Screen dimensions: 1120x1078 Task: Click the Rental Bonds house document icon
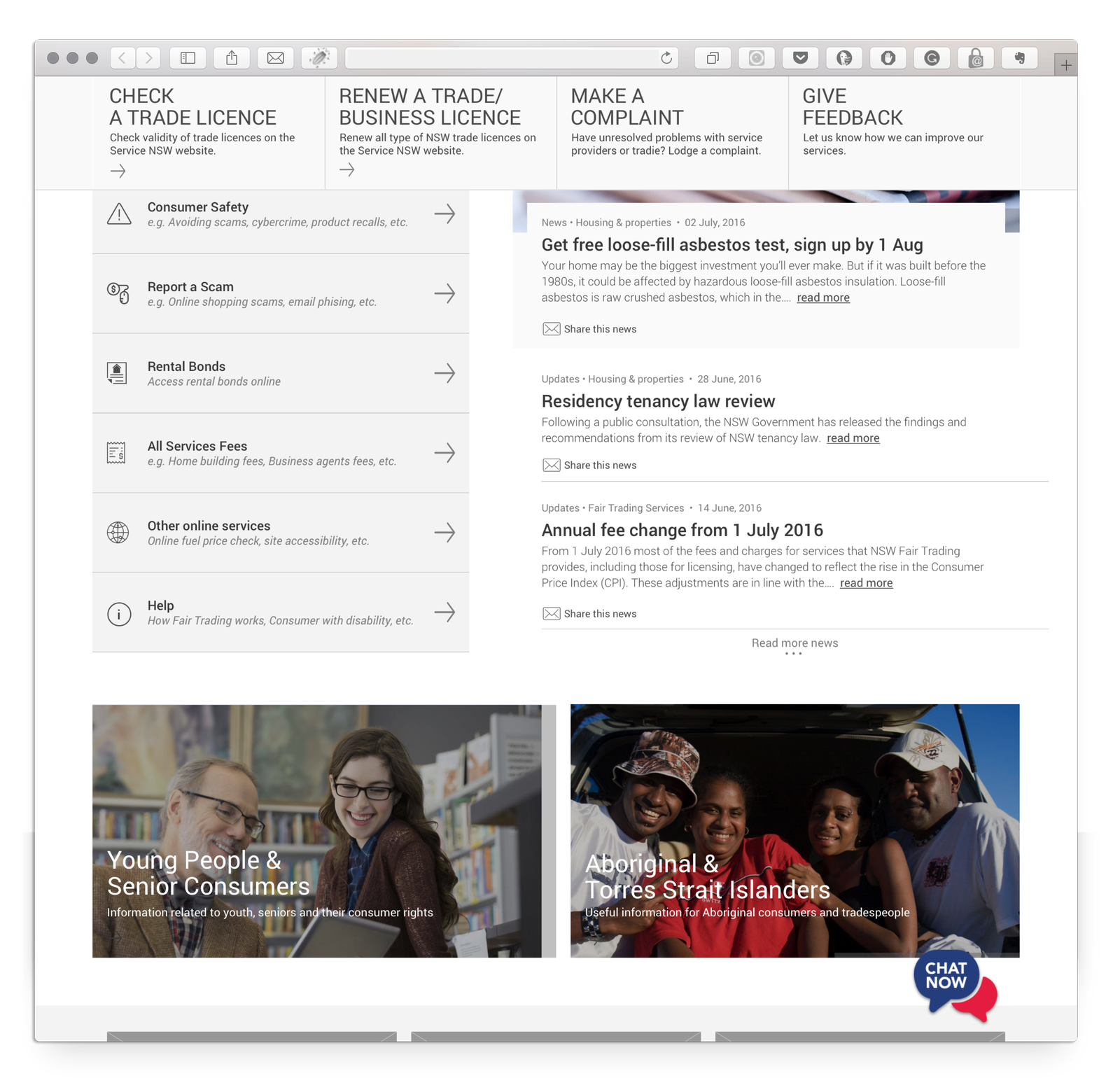117,373
